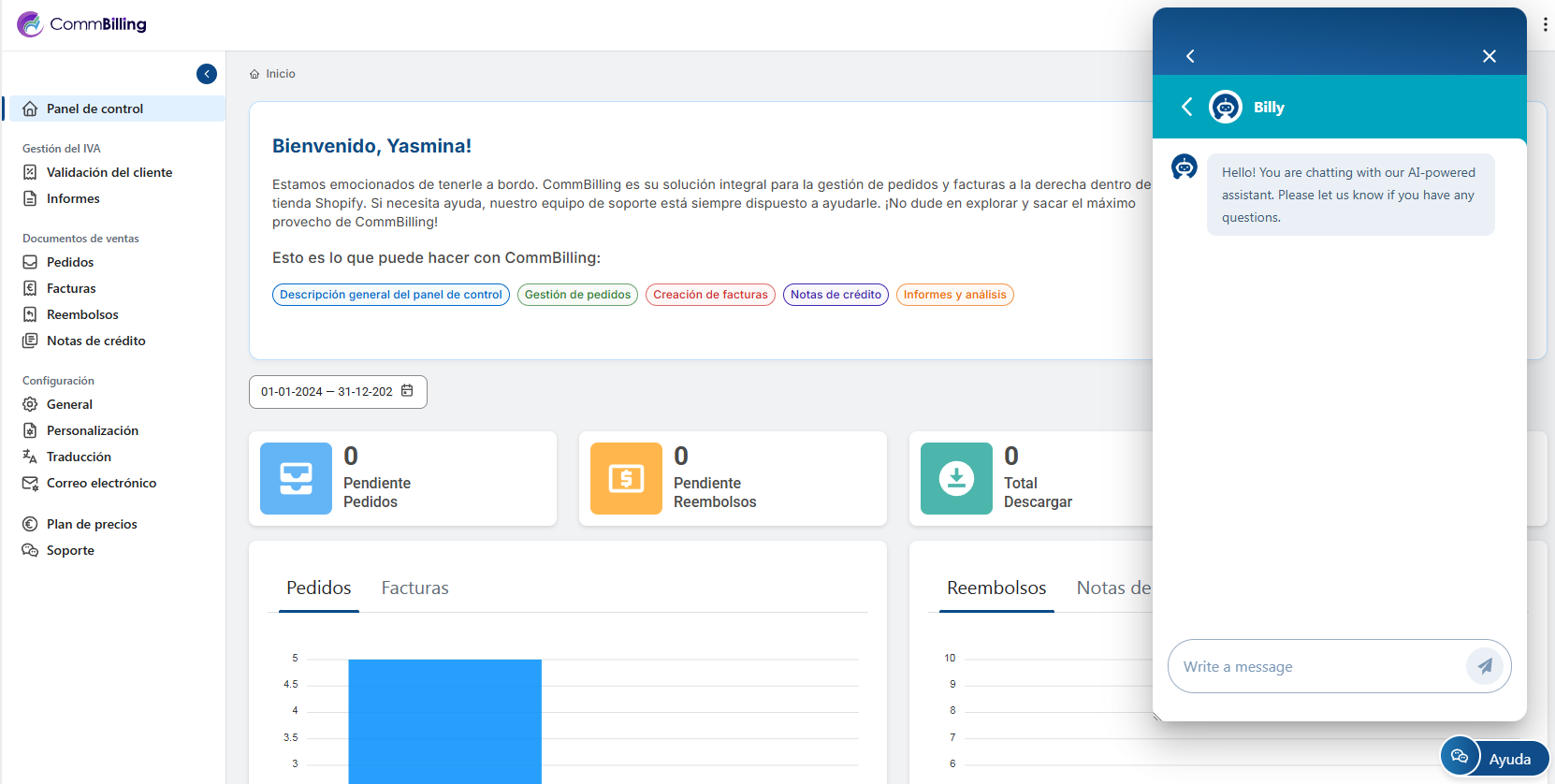Image resolution: width=1555 pixels, height=784 pixels.
Task: Close the Billy chat window
Action: click(1489, 56)
